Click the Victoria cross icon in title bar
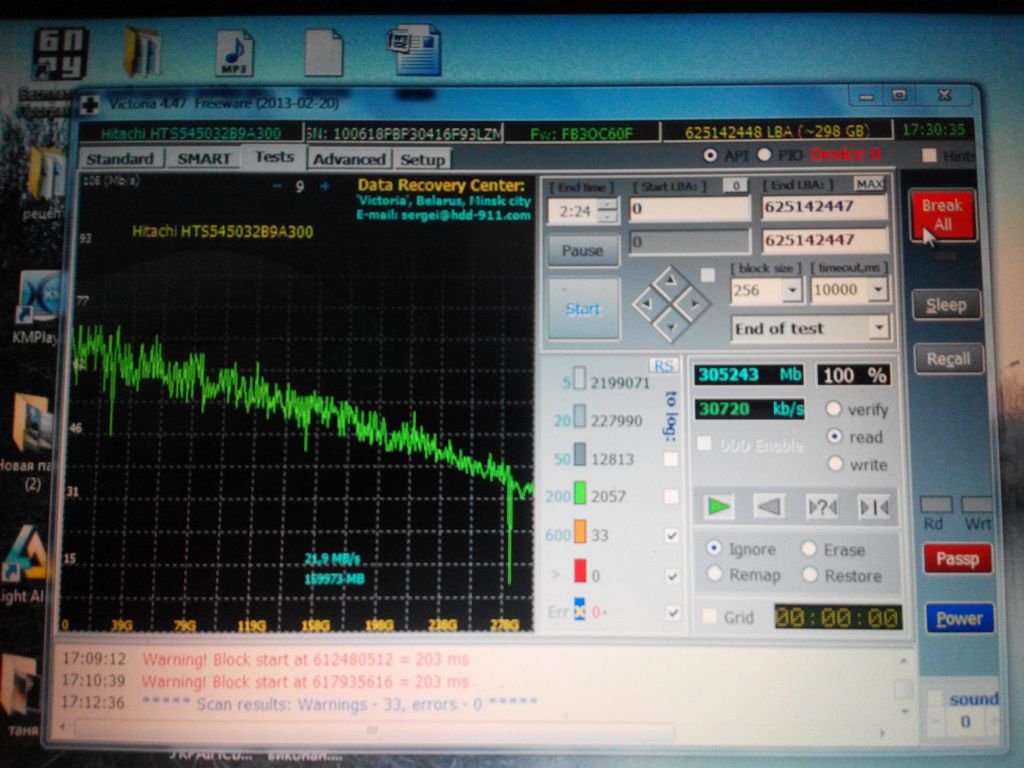1024x768 pixels. point(89,104)
